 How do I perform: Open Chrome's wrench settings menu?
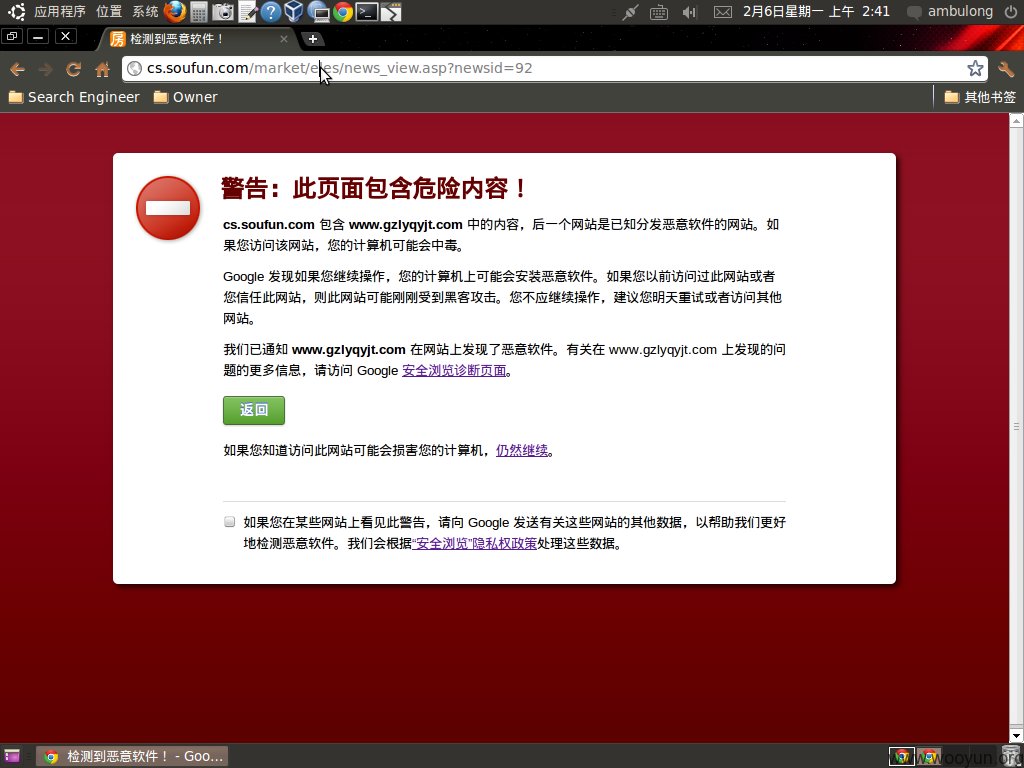click(1006, 68)
